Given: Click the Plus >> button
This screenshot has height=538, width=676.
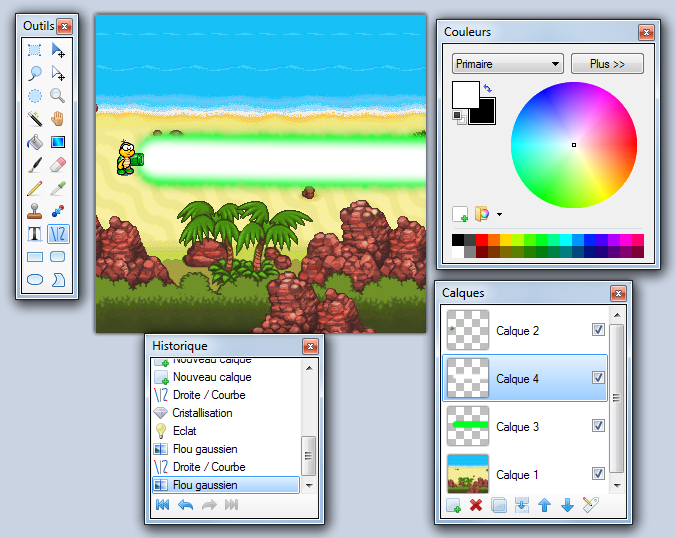Looking at the screenshot, I should (x=607, y=64).
